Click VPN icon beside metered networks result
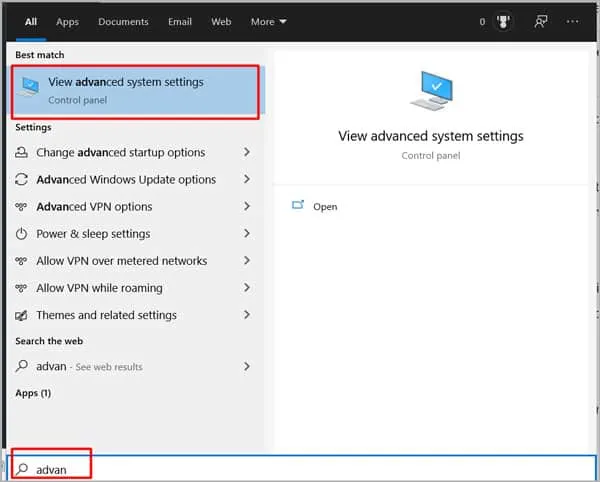Viewport: 600px width, 482px height. [21, 261]
